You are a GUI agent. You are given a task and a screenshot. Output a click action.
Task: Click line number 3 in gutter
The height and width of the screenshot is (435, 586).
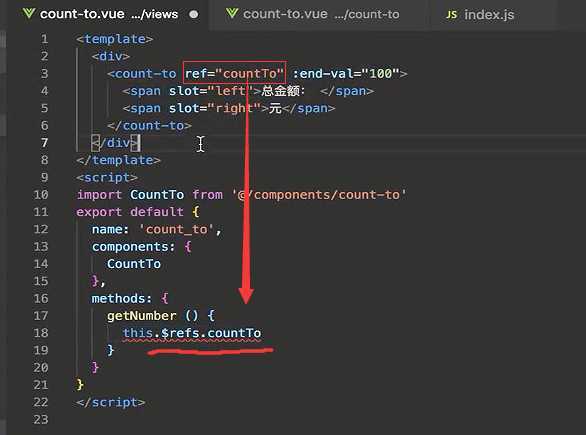[x=44, y=73]
